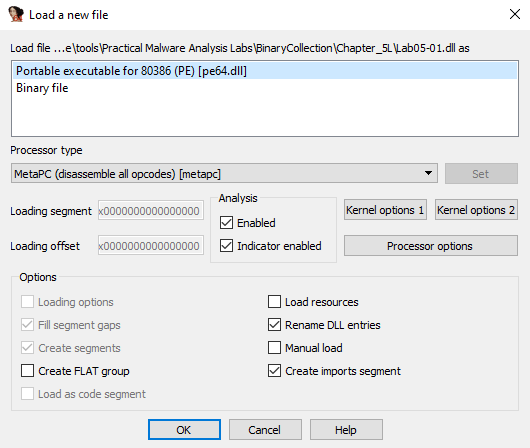Toggle the Loading options checkbox
The width and height of the screenshot is (530, 448).
27,302
